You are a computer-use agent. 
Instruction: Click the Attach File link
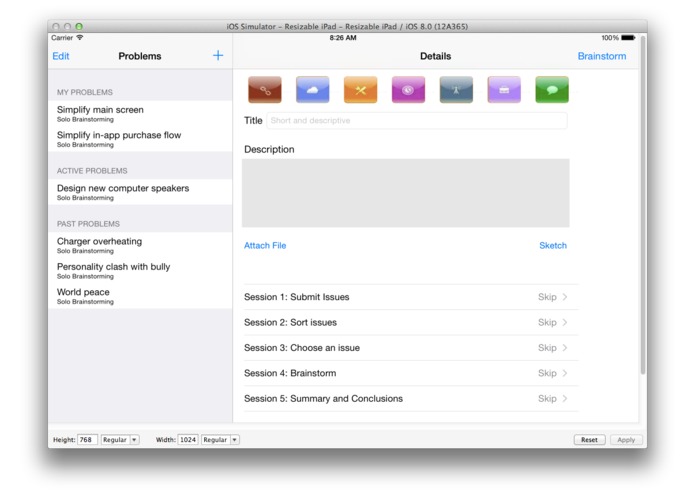[x=265, y=245]
